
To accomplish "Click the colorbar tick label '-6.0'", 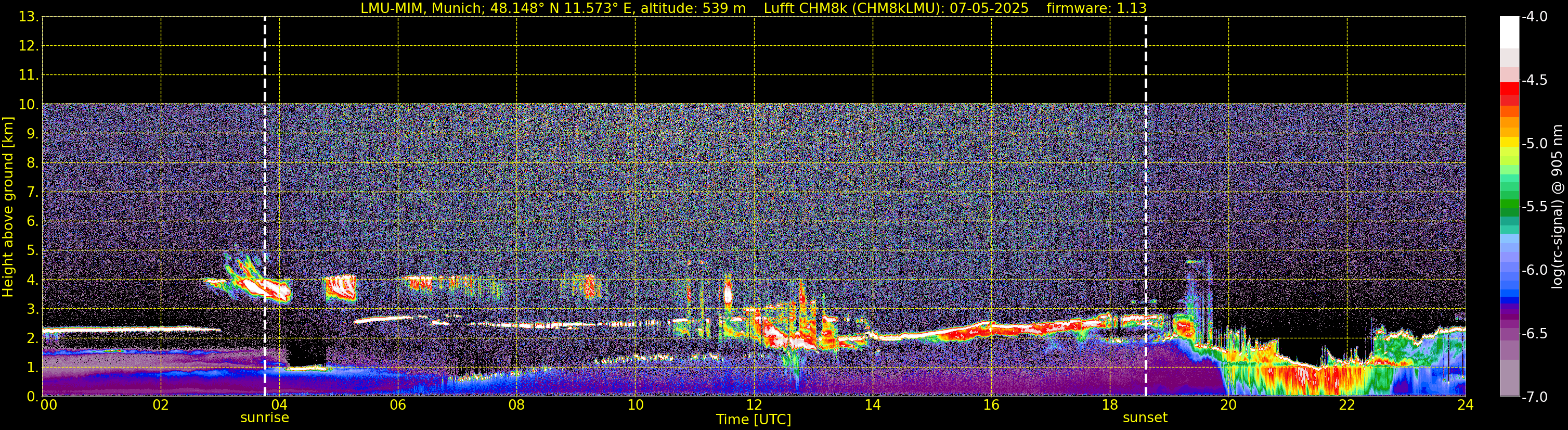I will (1534, 270).
